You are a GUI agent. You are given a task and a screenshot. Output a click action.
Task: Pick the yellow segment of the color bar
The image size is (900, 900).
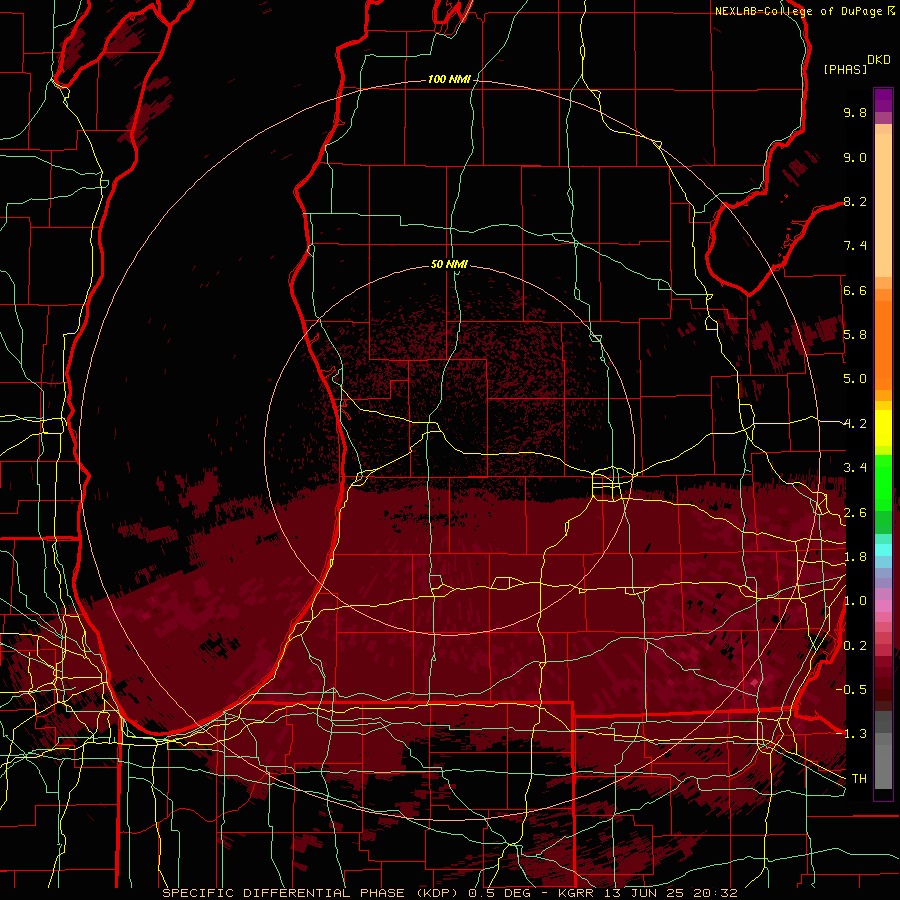(883, 428)
